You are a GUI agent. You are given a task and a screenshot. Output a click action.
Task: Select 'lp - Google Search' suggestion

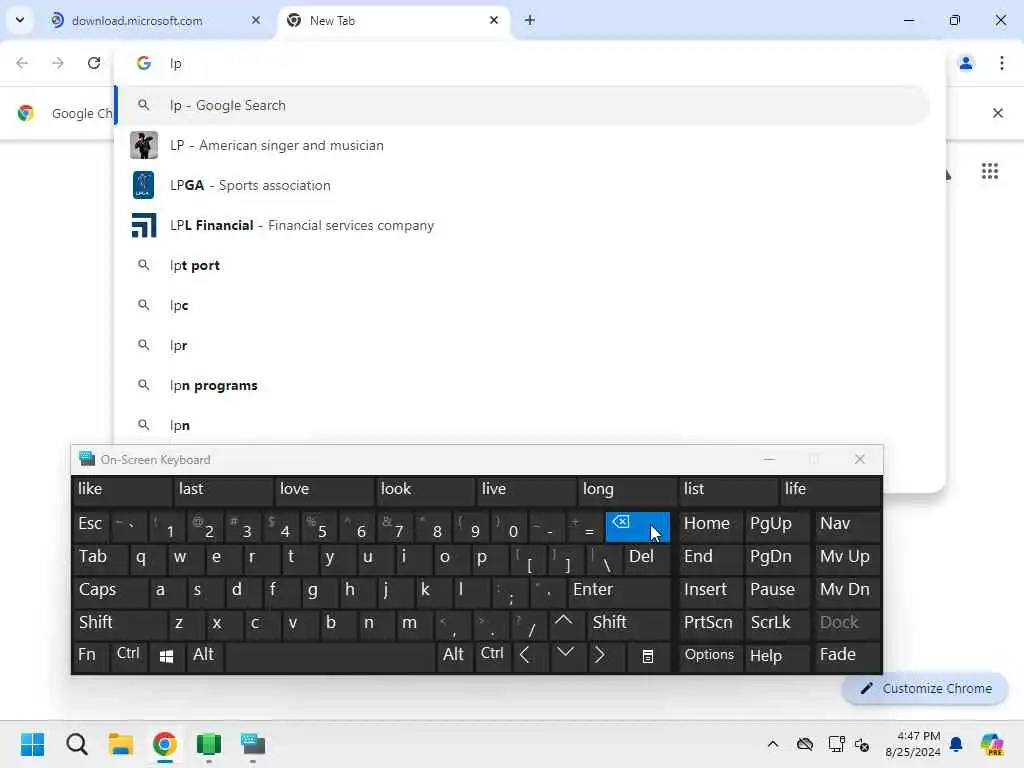[x=522, y=105]
